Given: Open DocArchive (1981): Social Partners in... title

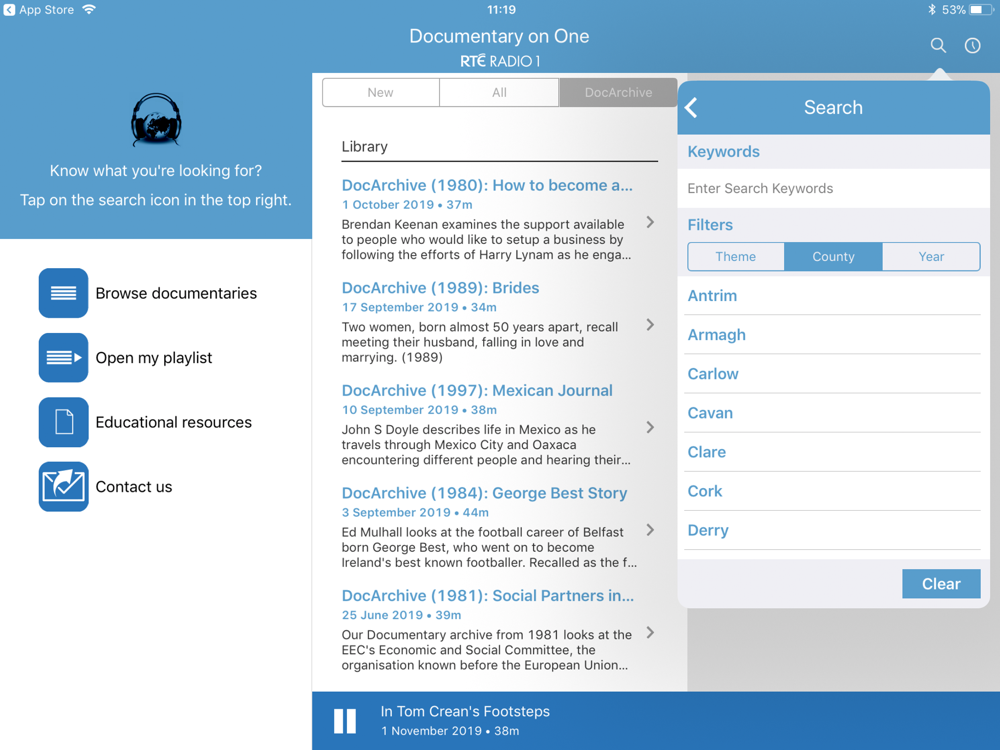Looking at the screenshot, I should tap(488, 596).
